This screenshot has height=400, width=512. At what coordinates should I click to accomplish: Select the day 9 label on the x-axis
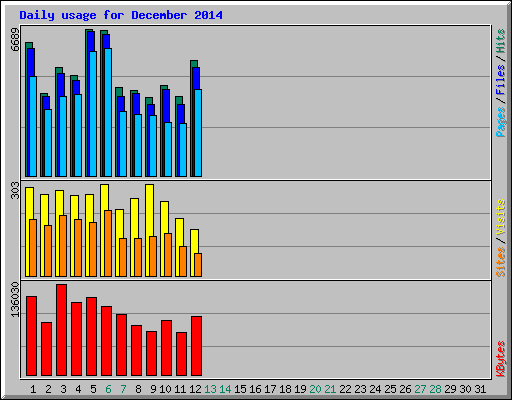pos(153,389)
